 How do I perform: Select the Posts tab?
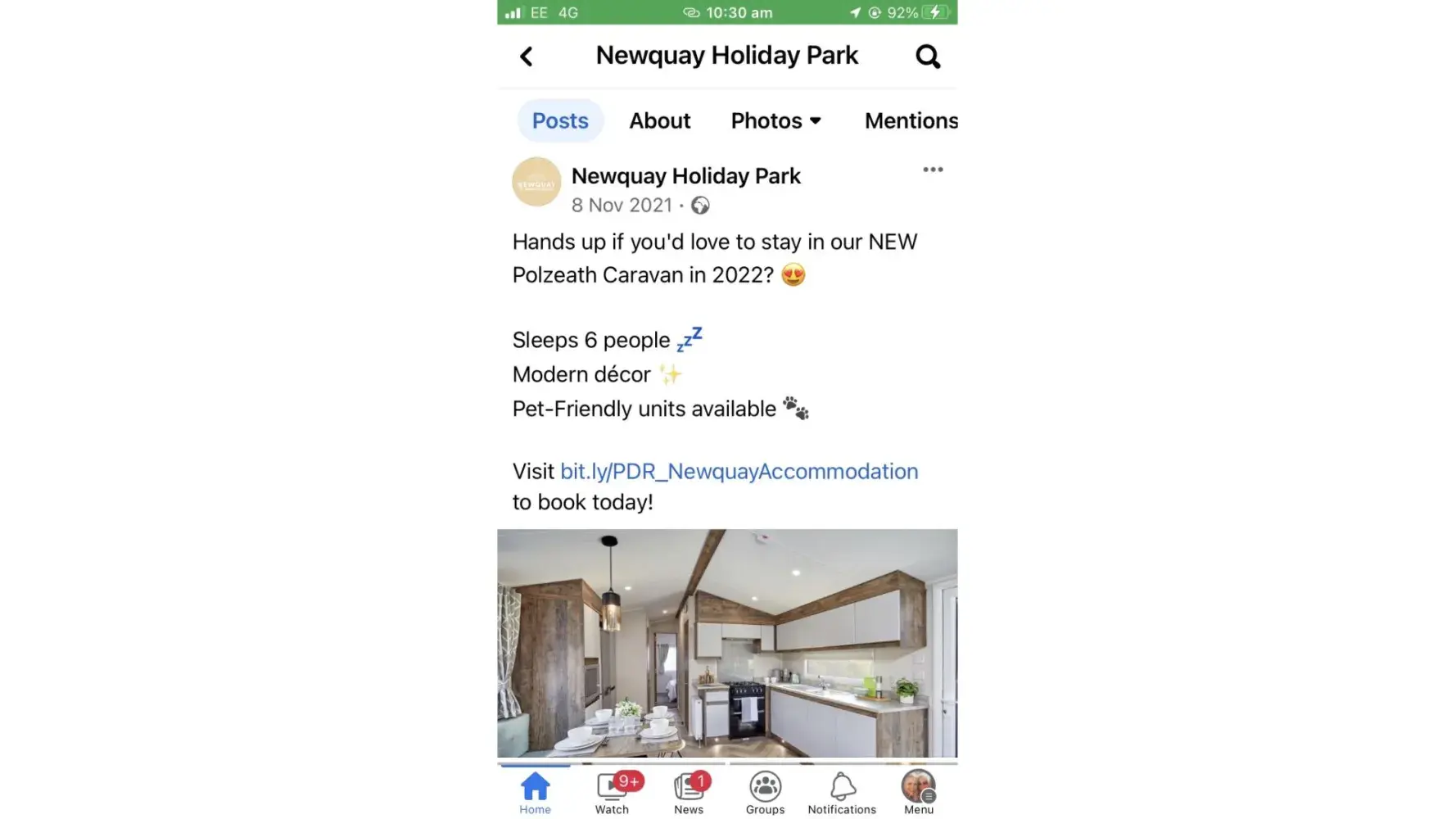coord(560,120)
